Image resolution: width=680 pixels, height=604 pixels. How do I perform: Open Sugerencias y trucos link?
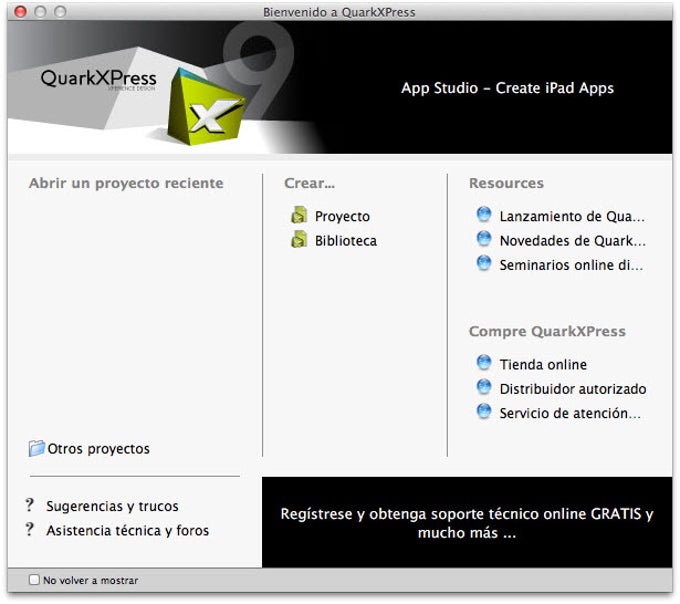pyautogui.click(x=112, y=506)
